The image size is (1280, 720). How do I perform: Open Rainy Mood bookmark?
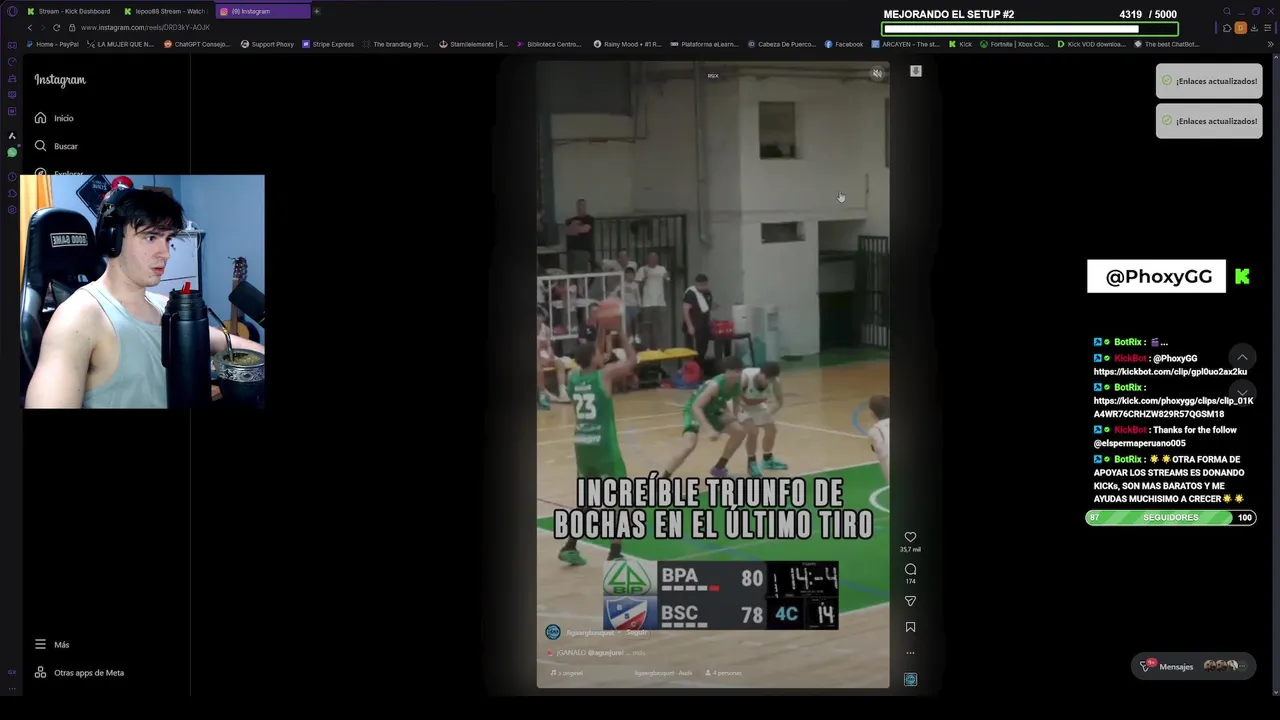(x=630, y=44)
